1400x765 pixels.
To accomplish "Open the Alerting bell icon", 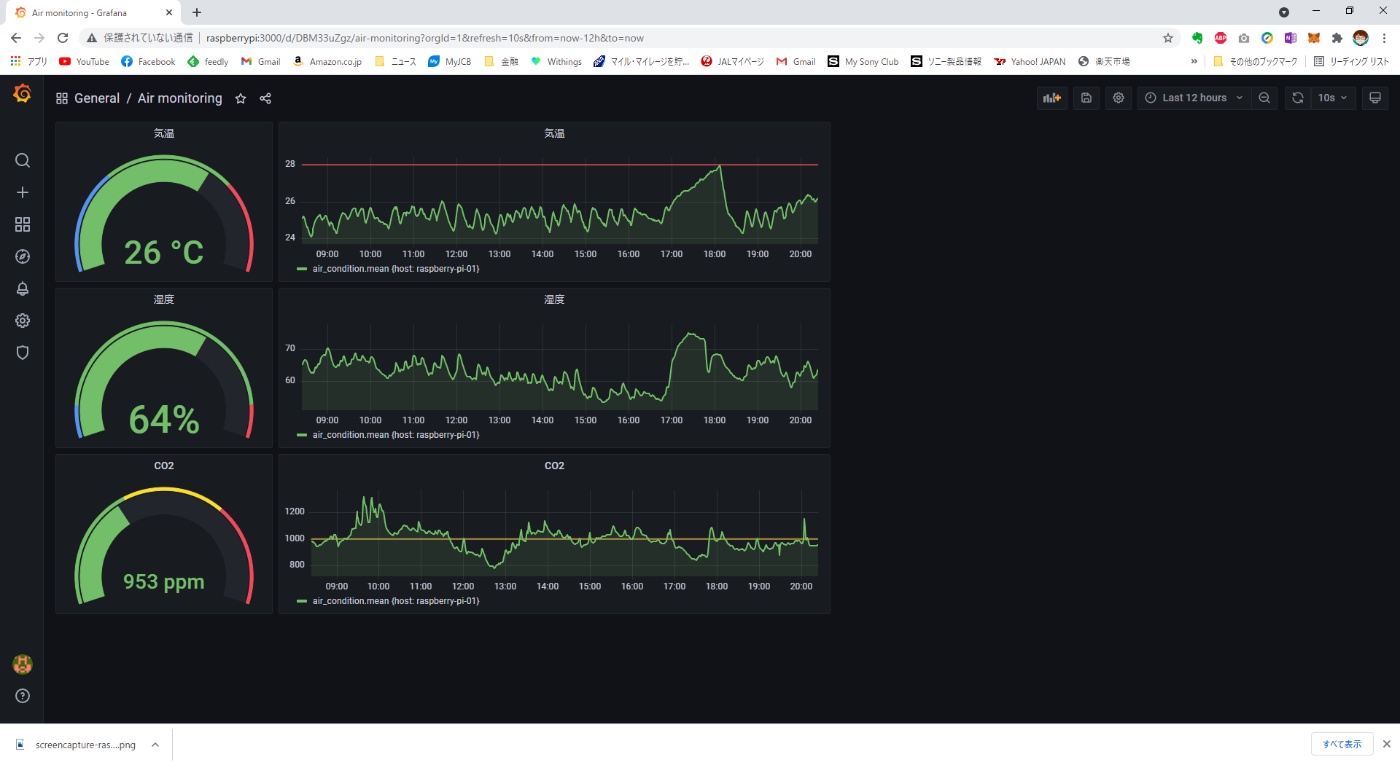I will pos(22,288).
